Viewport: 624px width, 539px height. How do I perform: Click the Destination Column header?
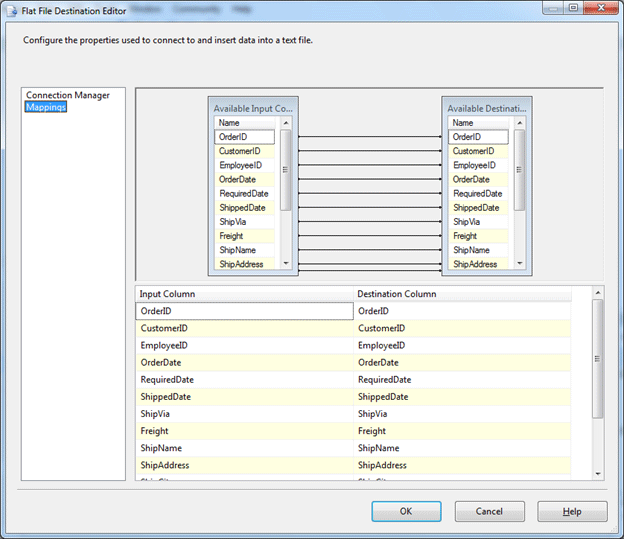(462, 294)
